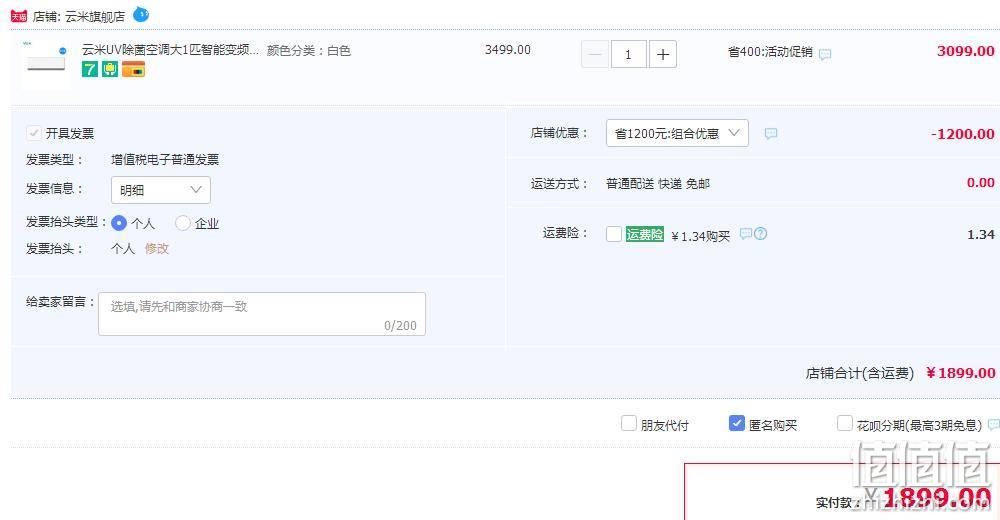Increase quantity with the plus button
Image resolution: width=1000 pixels, height=520 pixels.
tap(663, 54)
